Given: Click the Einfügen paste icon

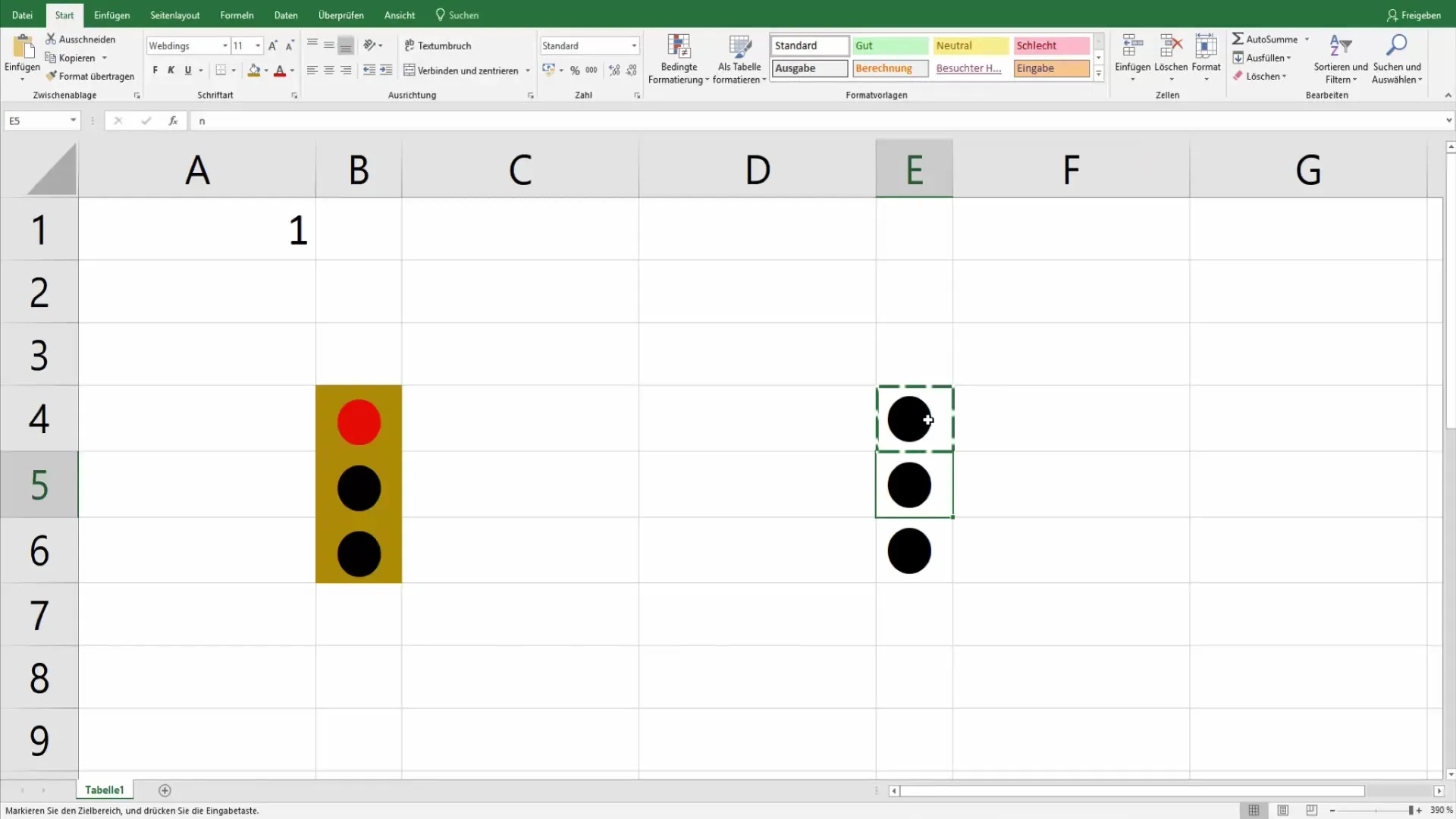Looking at the screenshot, I should 23,47.
